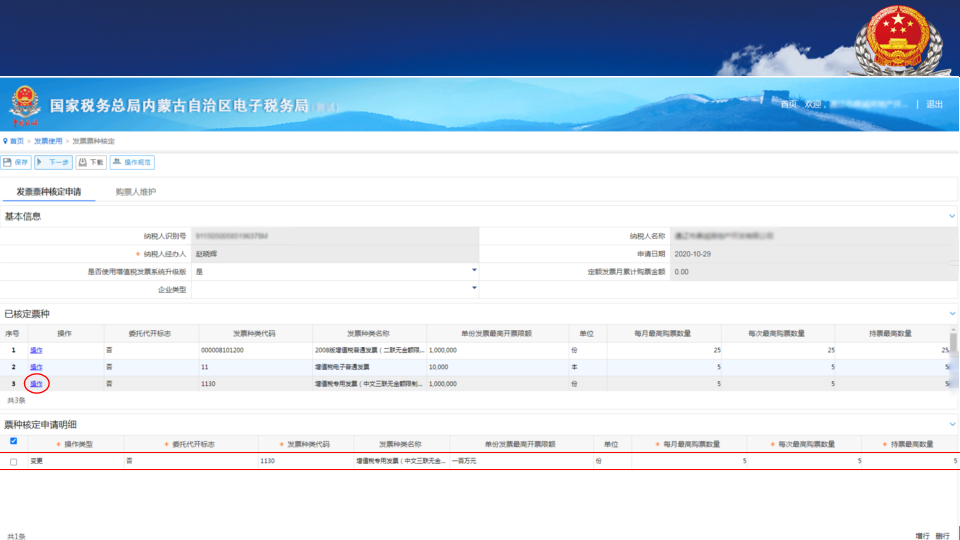Switch to 购票人维护 tab
Viewport: 960px width, 540px height.
point(136,192)
